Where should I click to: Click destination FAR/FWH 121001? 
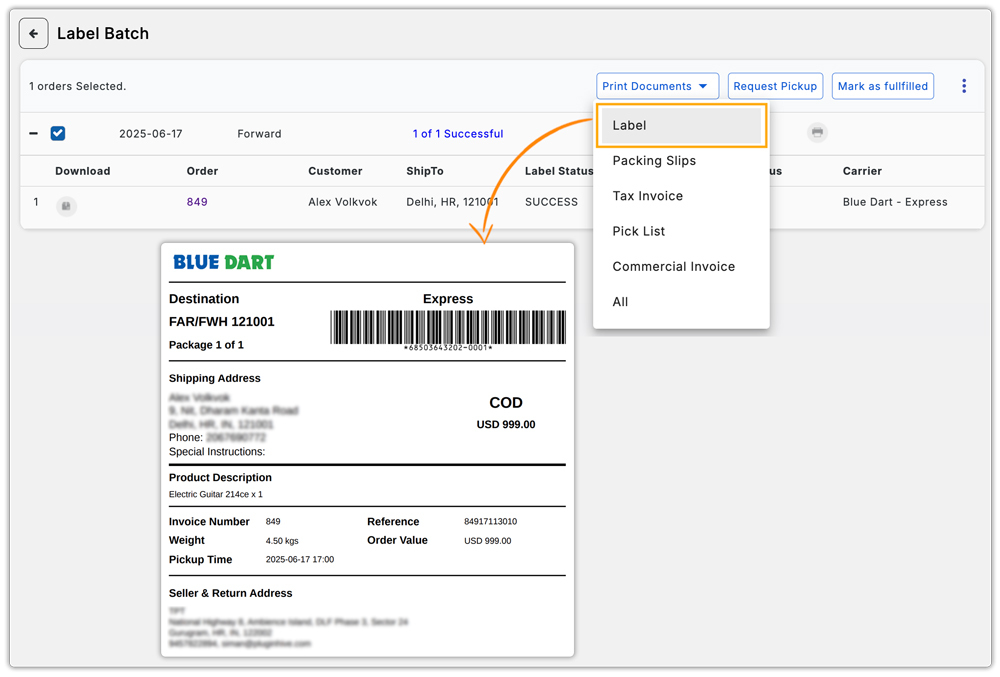point(221,322)
